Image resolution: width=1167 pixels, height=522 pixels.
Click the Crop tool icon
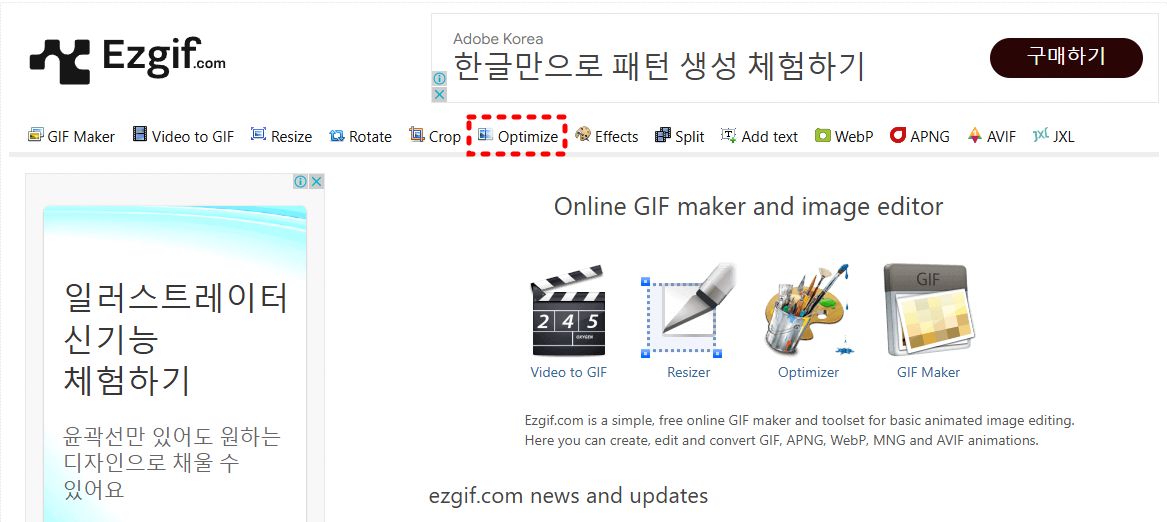tap(417, 135)
